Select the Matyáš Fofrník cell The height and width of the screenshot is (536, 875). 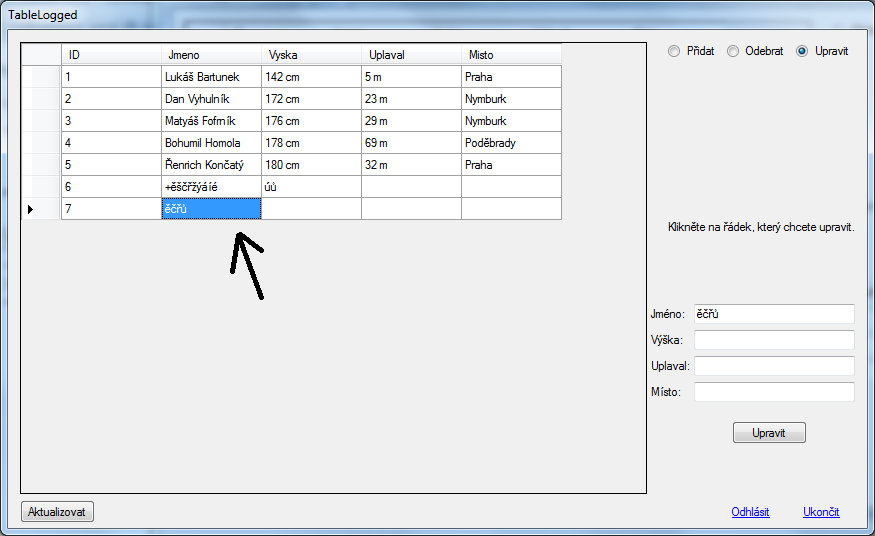point(211,121)
